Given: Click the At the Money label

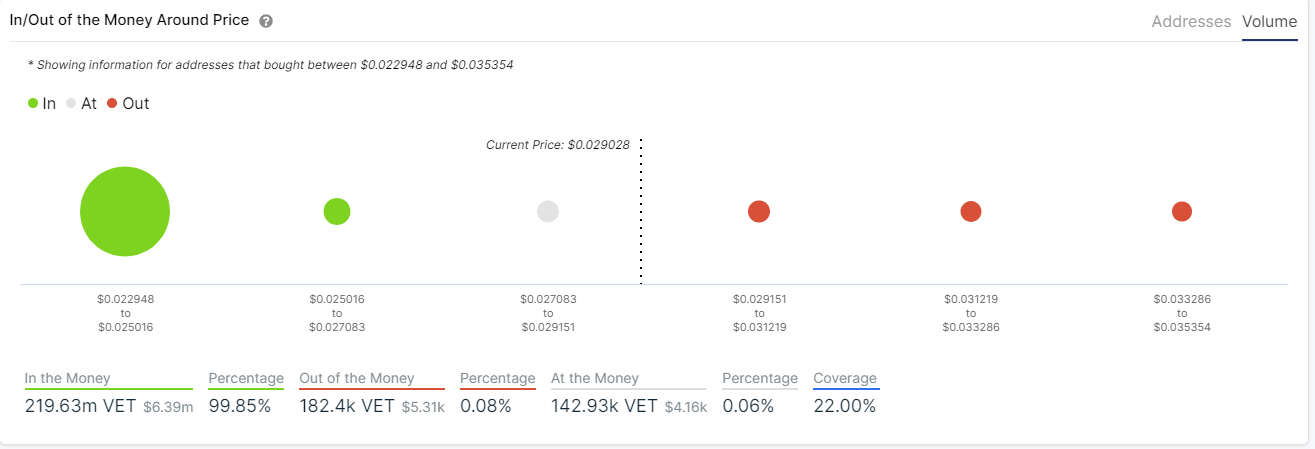Looking at the screenshot, I should coord(595,378).
